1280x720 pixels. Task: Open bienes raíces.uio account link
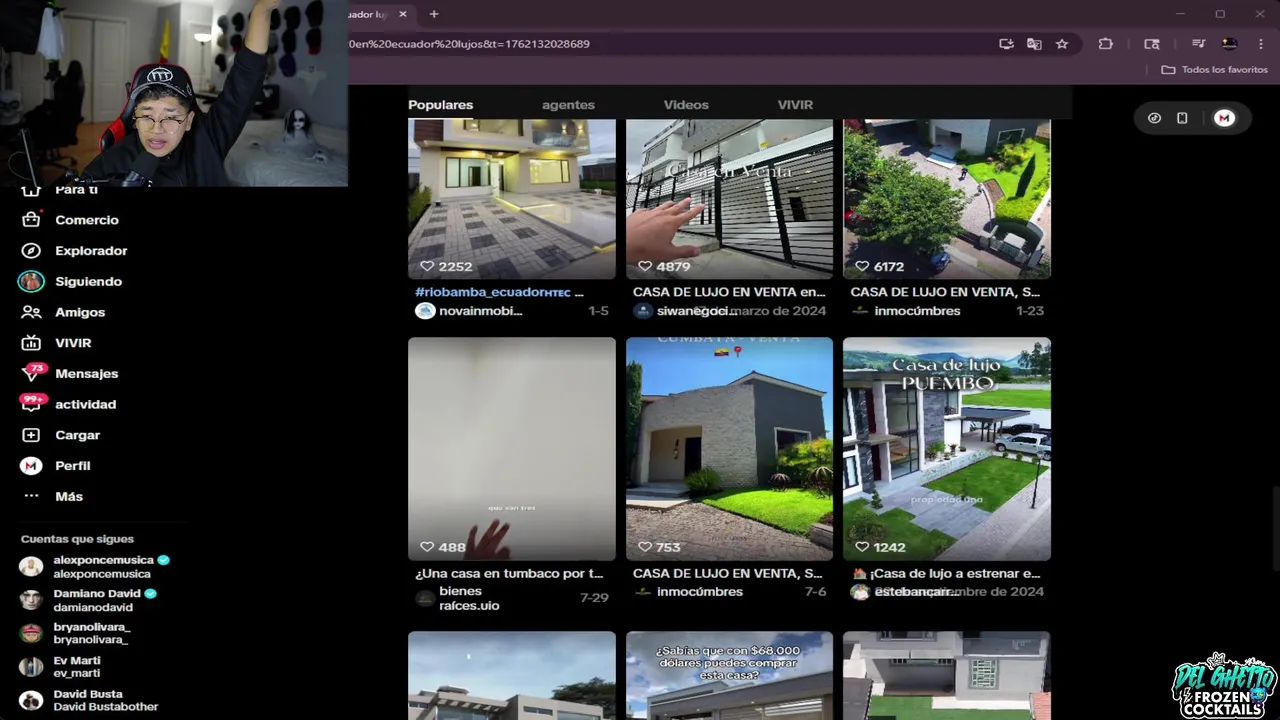point(469,598)
